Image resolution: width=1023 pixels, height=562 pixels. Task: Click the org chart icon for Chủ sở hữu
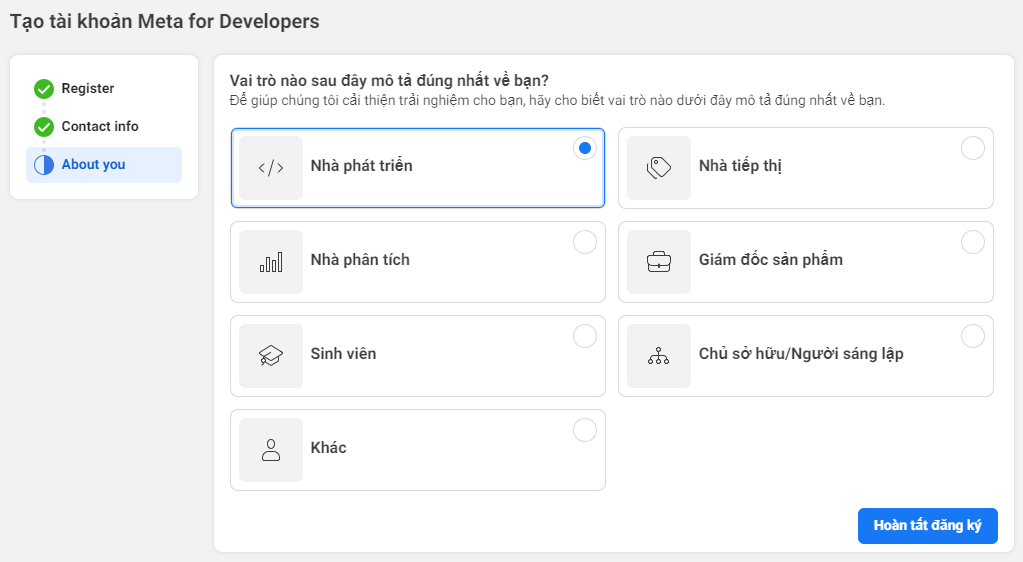tap(659, 356)
